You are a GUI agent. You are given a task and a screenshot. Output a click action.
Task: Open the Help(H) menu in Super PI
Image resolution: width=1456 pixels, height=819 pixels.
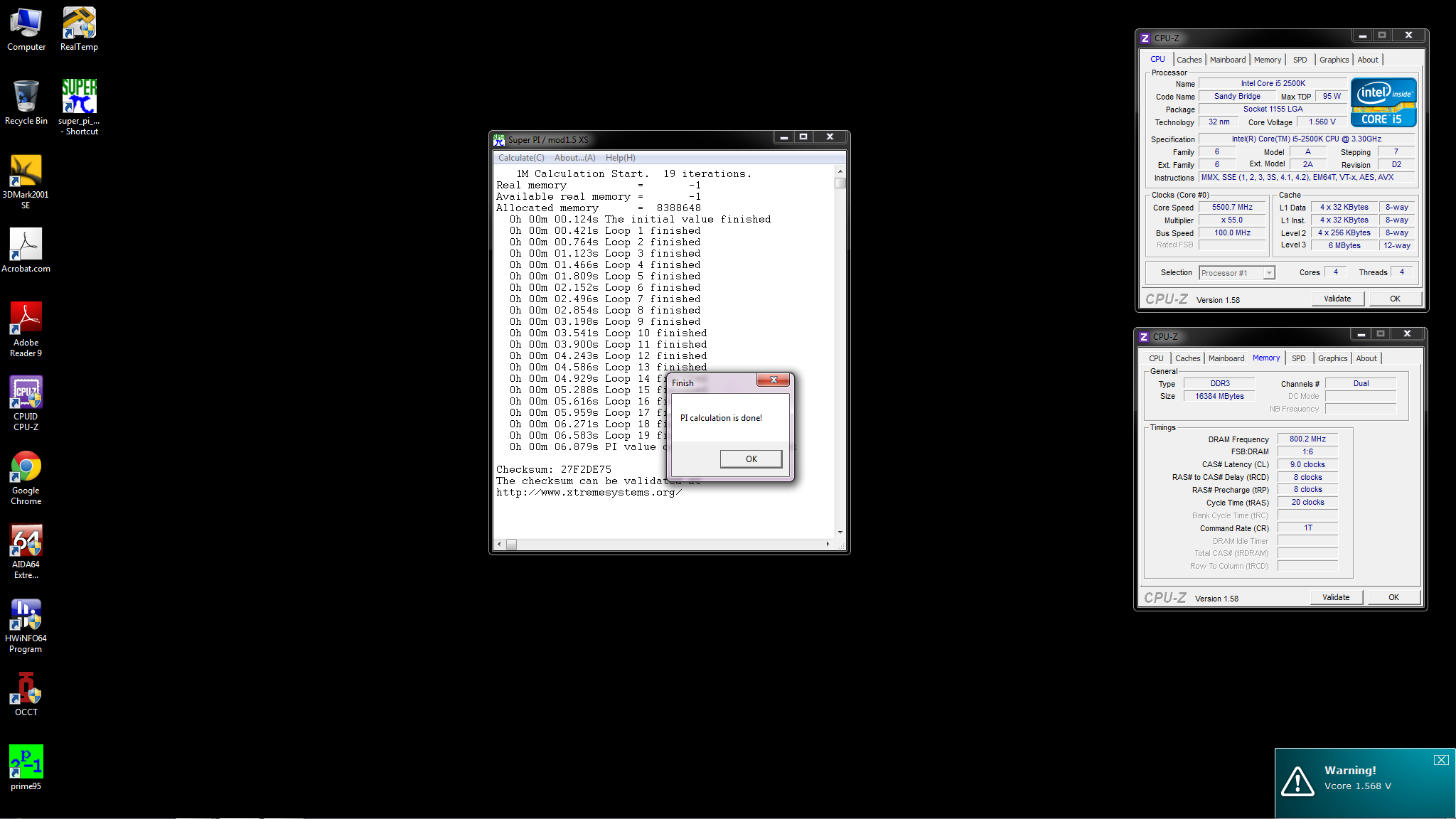[620, 158]
